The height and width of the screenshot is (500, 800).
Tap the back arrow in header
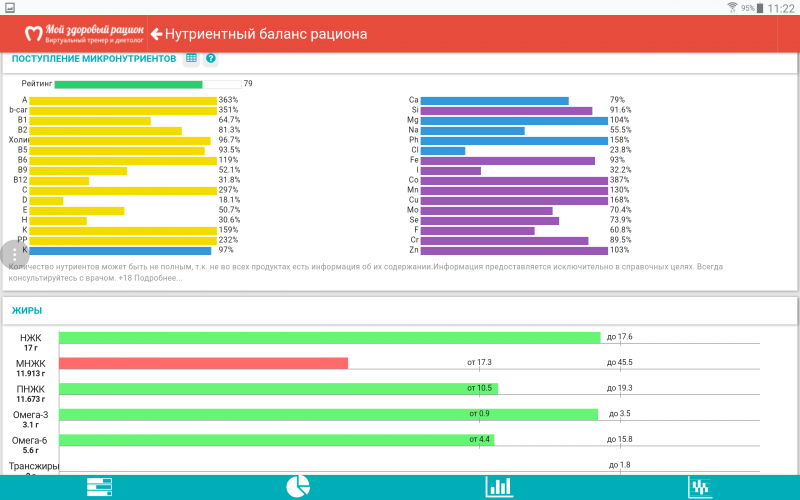(x=157, y=34)
